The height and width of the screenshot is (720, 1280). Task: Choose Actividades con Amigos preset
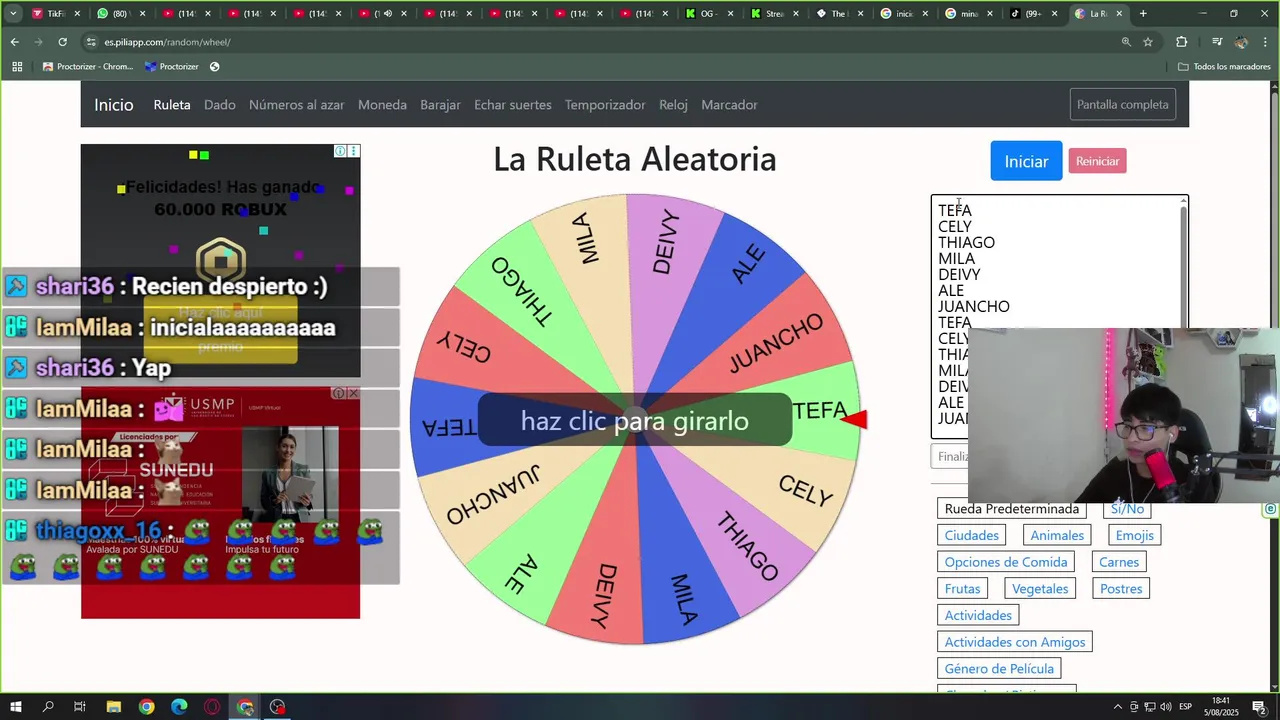click(1015, 642)
